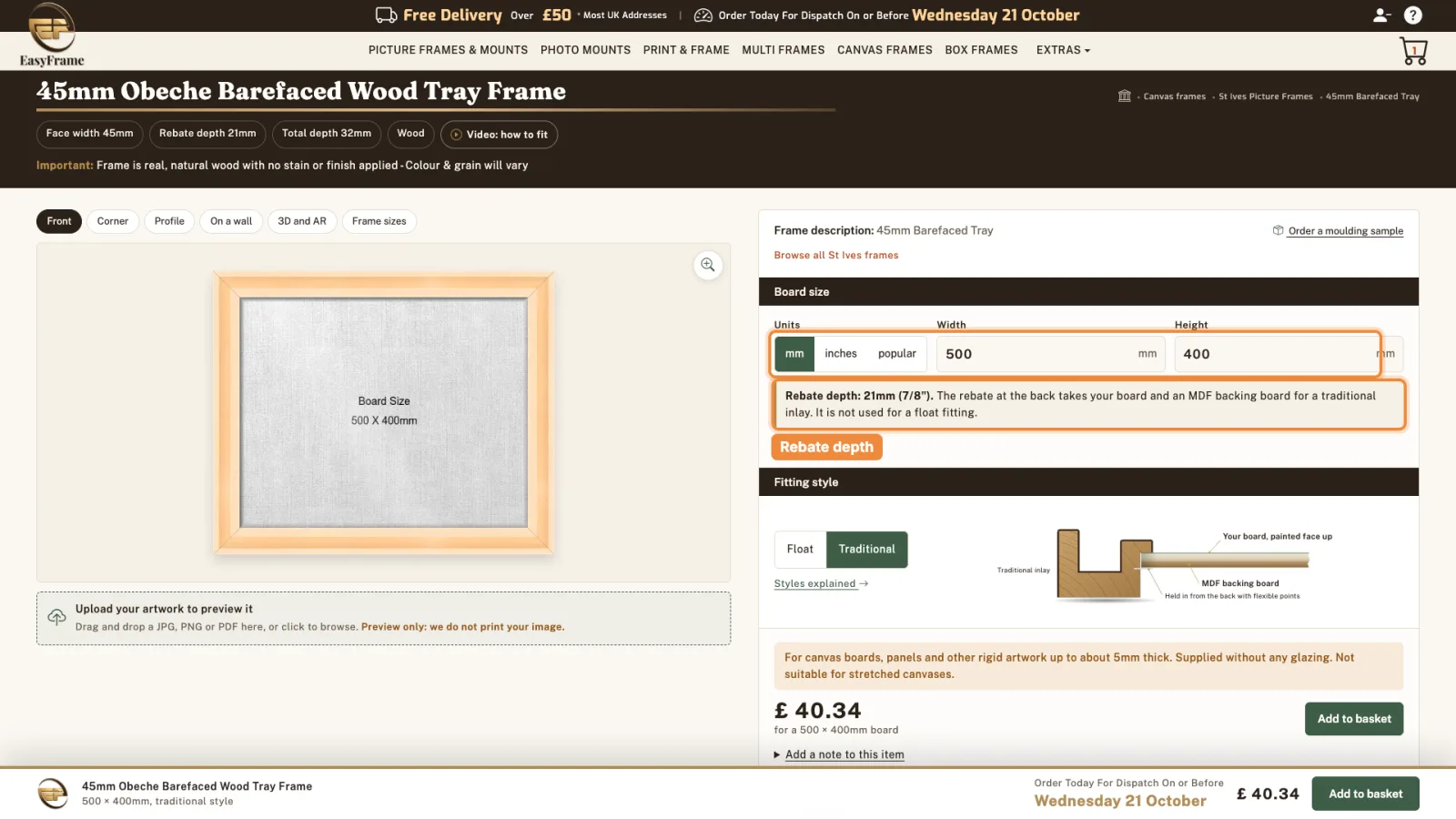Click the Width input field
Screen dimensions: 1456x819
1051,354
